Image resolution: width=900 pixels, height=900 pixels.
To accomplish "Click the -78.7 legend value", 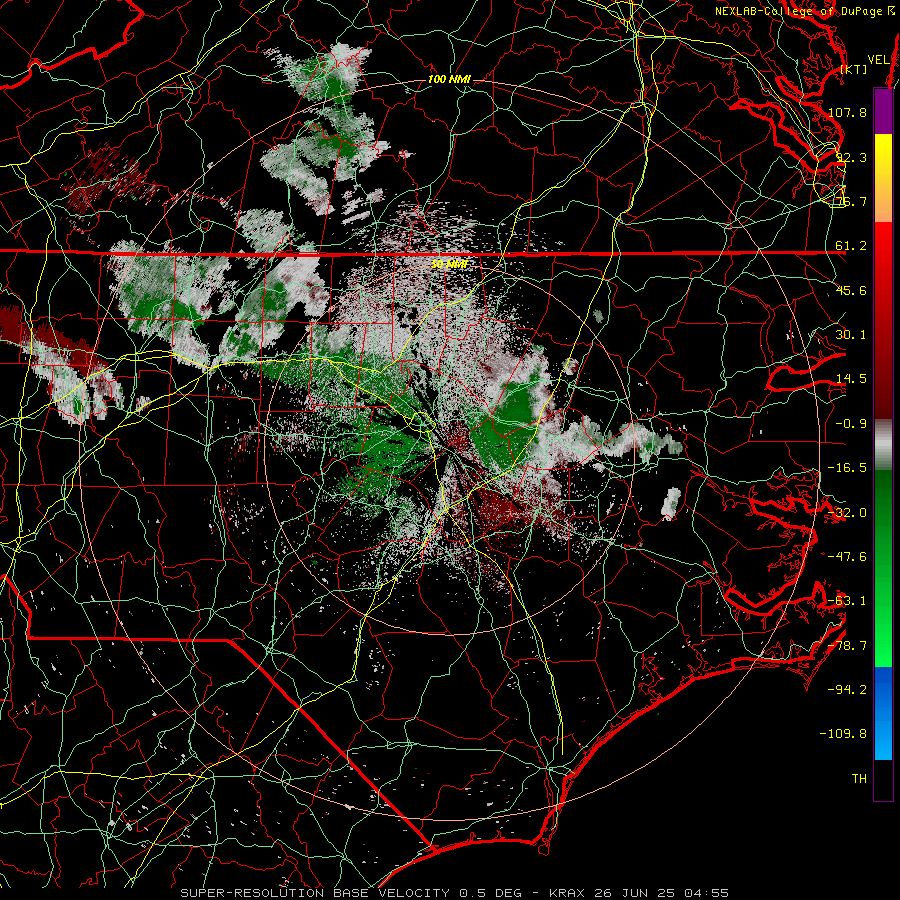I will coord(847,646).
